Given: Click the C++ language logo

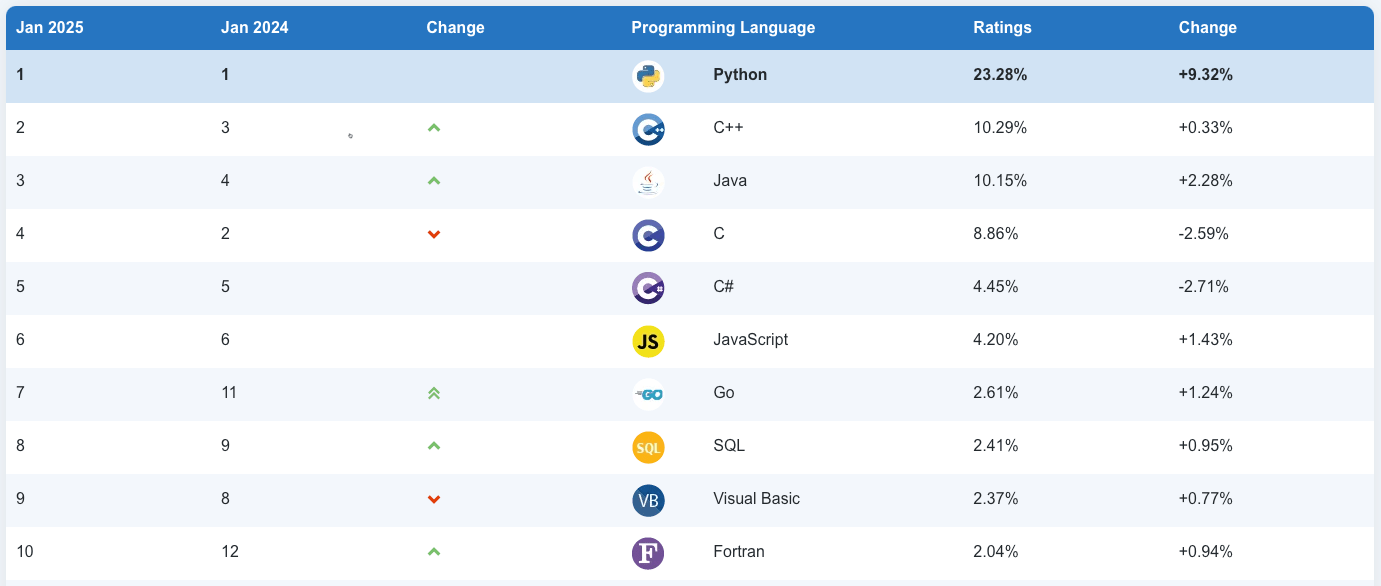Looking at the screenshot, I should tap(648, 129).
